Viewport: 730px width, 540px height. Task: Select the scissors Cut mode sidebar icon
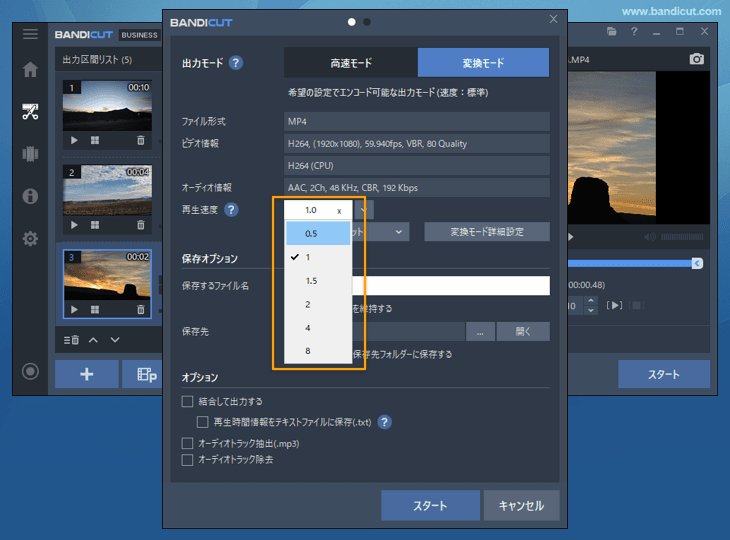(30, 111)
